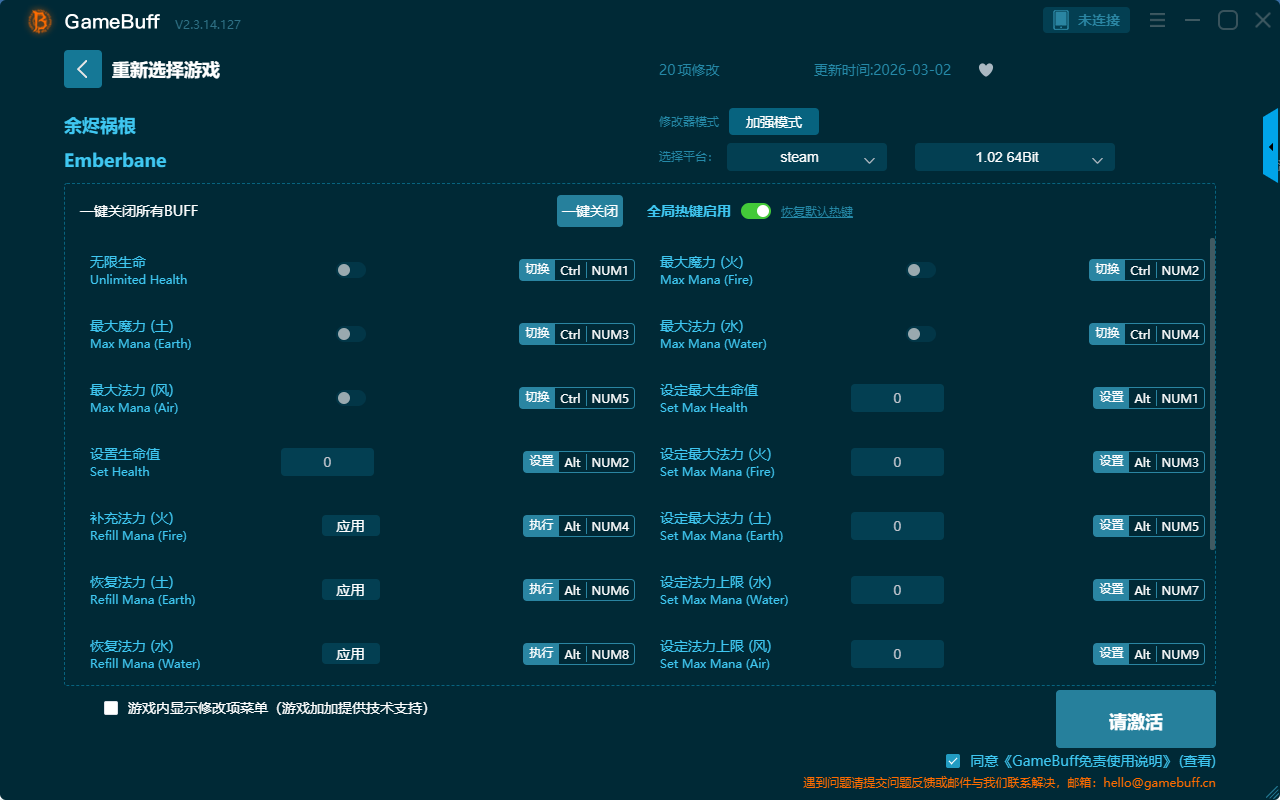This screenshot has width=1280, height=800.
Task: Click the 请激活 activate button
Action: pyautogui.click(x=1135, y=719)
